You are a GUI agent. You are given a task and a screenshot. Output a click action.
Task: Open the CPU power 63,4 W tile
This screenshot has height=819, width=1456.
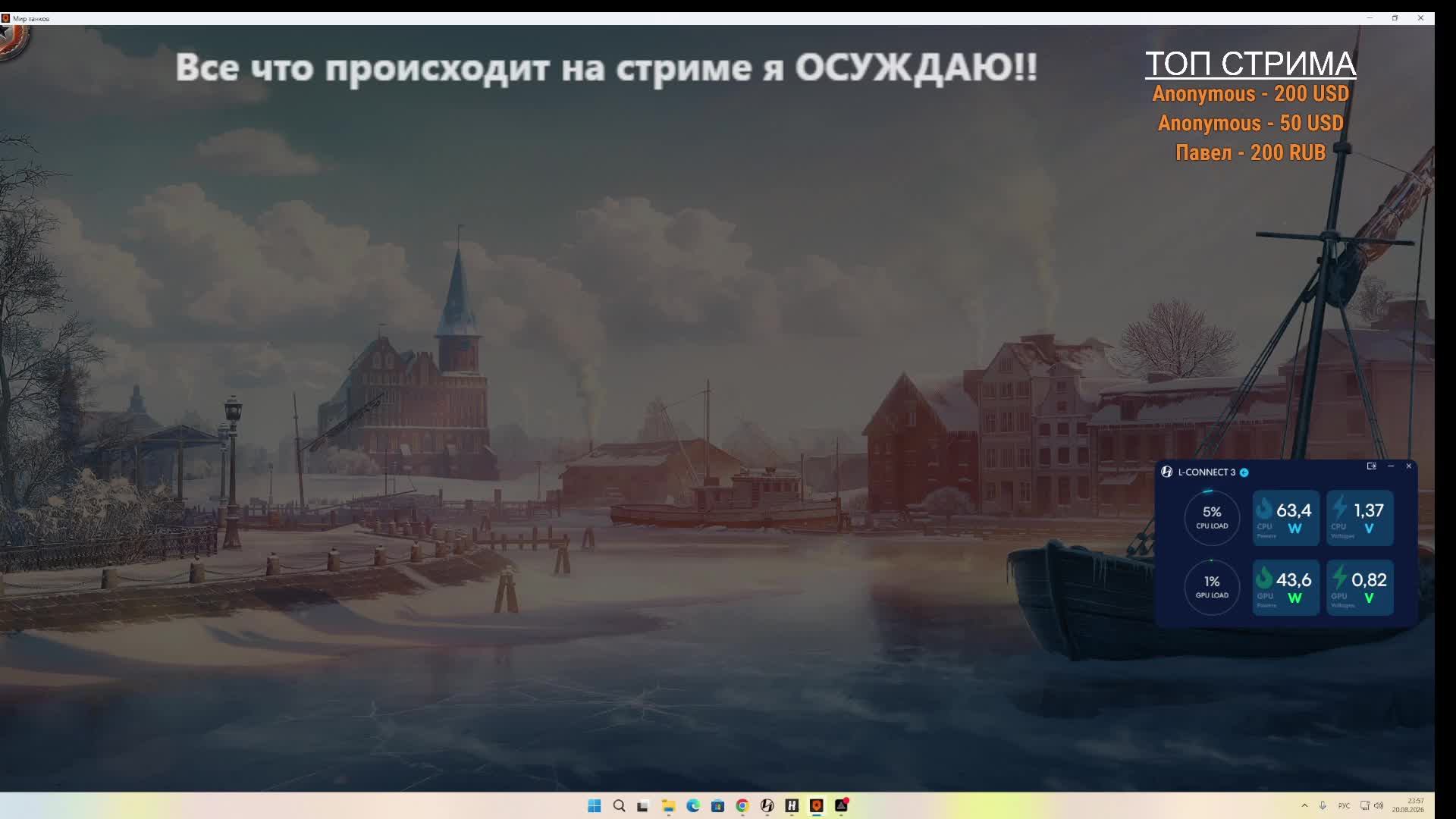(x=1286, y=518)
